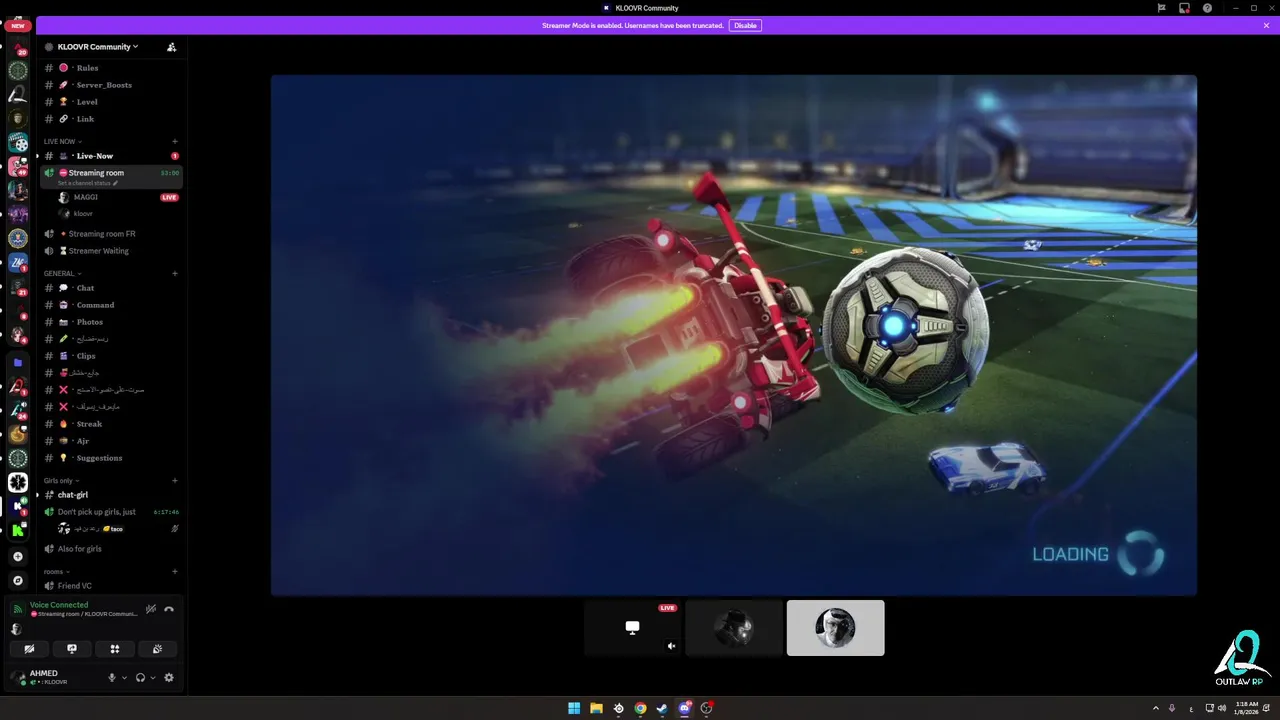Open the Streak channel
Screen dimensions: 1280x720
tap(112, 424)
